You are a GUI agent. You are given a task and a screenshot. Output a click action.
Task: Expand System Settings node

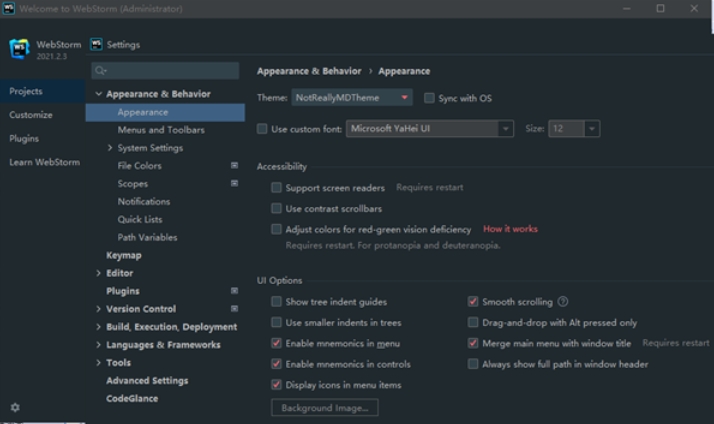110,148
